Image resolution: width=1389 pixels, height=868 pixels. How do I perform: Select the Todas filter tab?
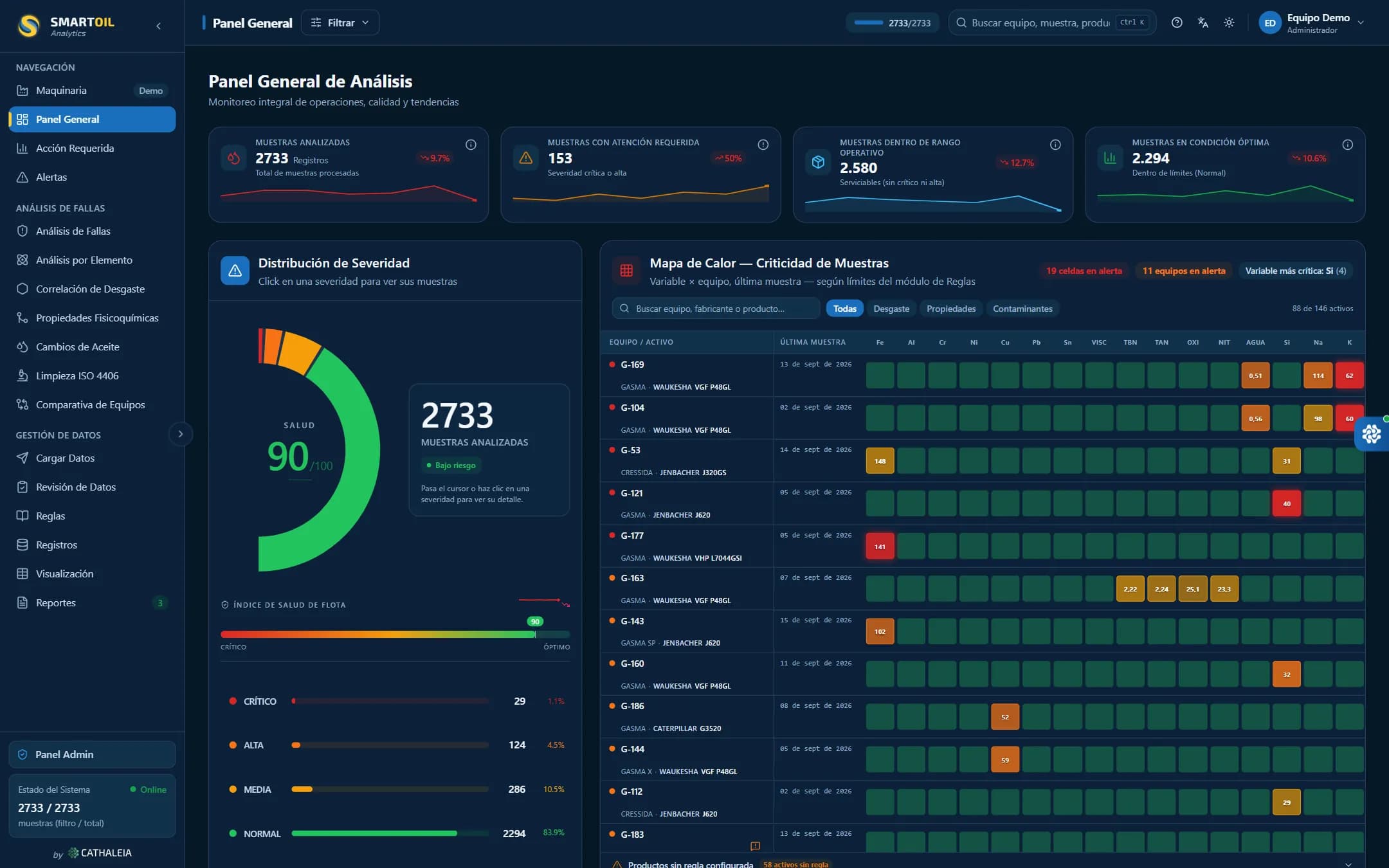point(844,309)
